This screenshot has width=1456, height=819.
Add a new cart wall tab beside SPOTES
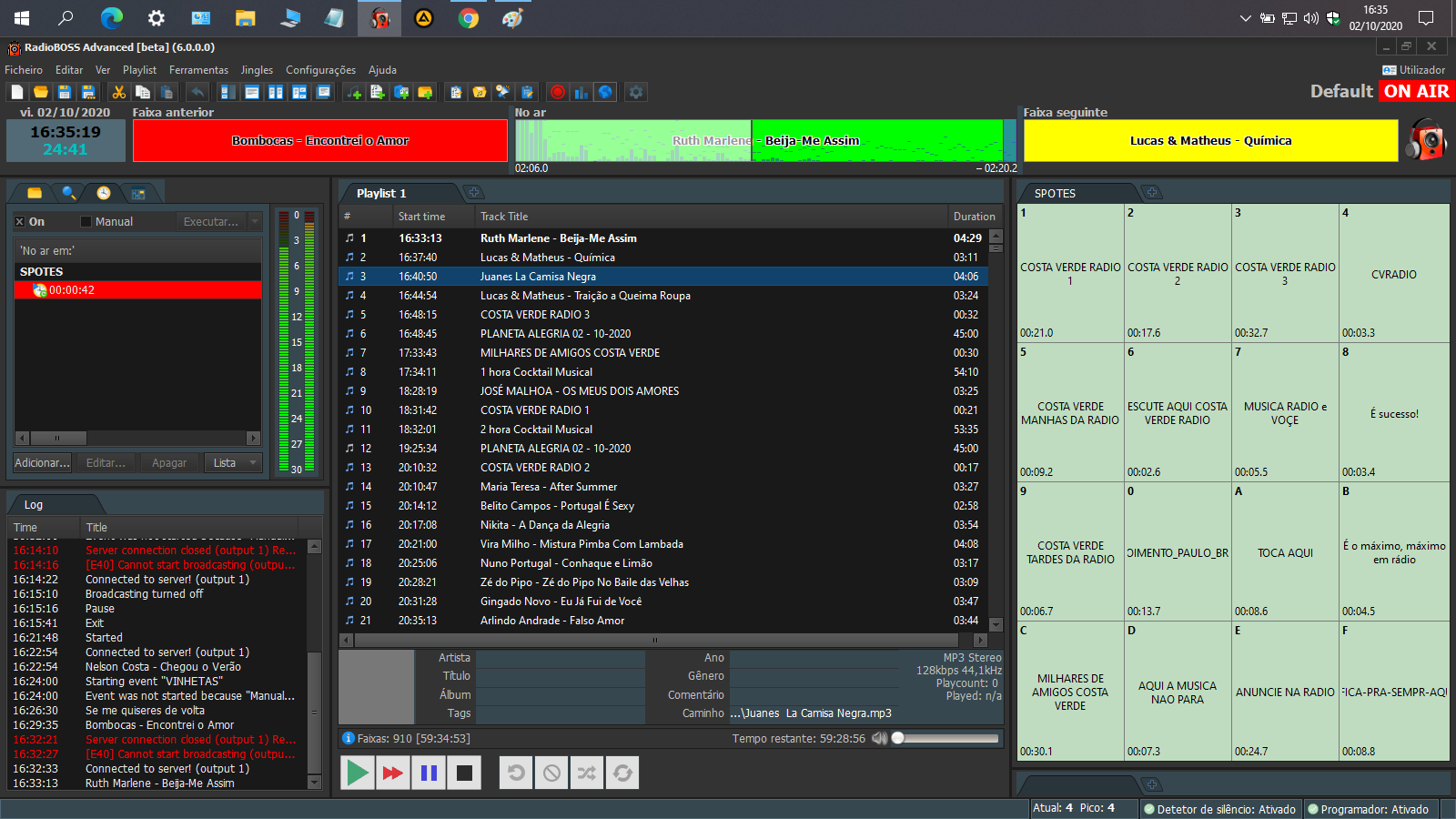(1152, 193)
